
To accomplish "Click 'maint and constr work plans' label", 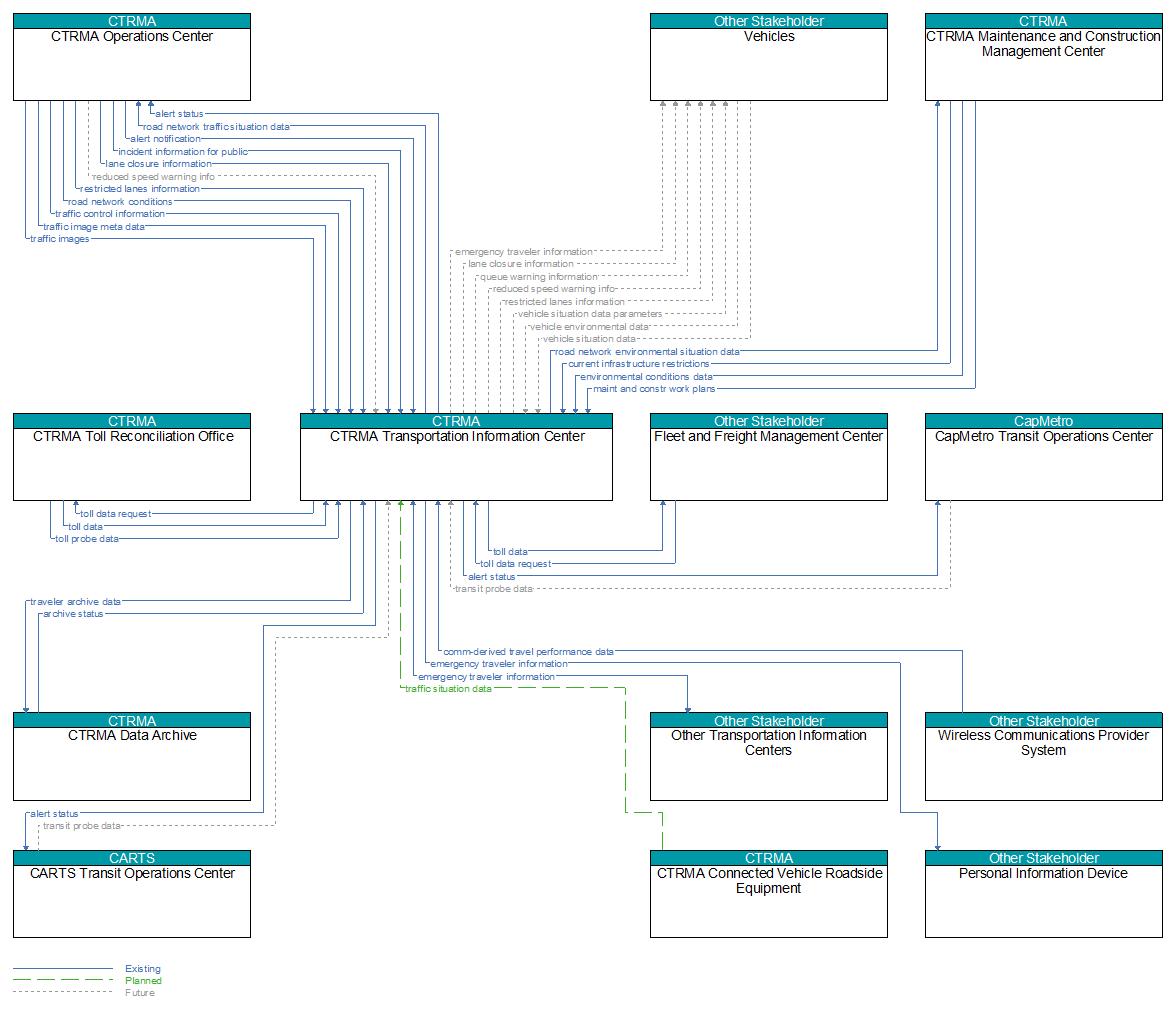I will (654, 388).
